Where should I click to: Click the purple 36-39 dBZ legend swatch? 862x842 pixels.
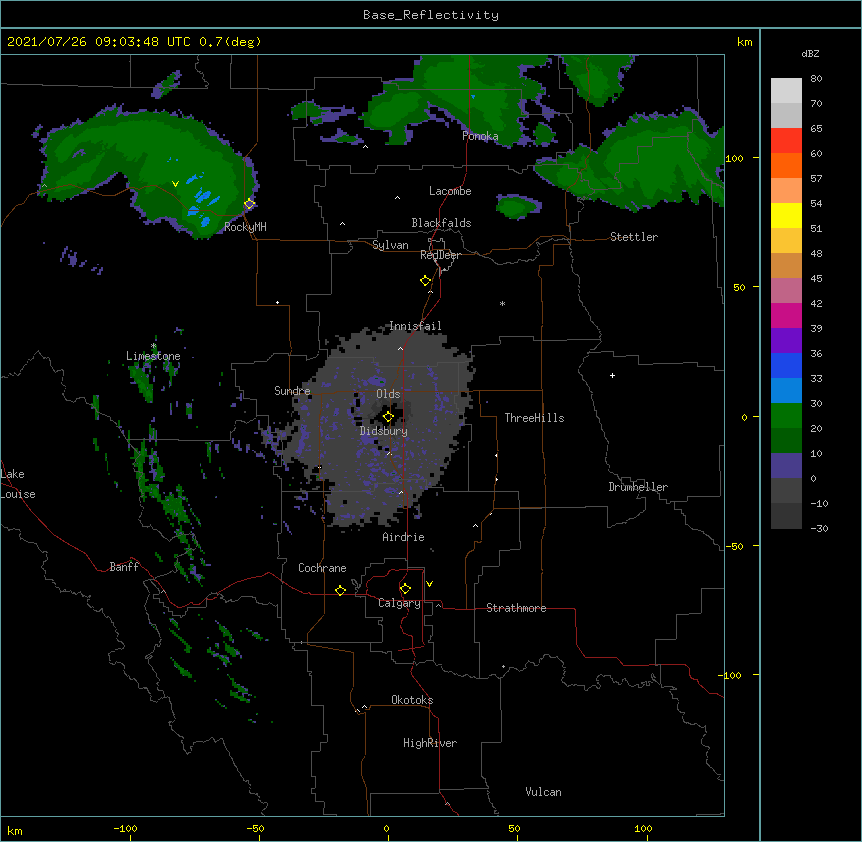click(x=786, y=341)
